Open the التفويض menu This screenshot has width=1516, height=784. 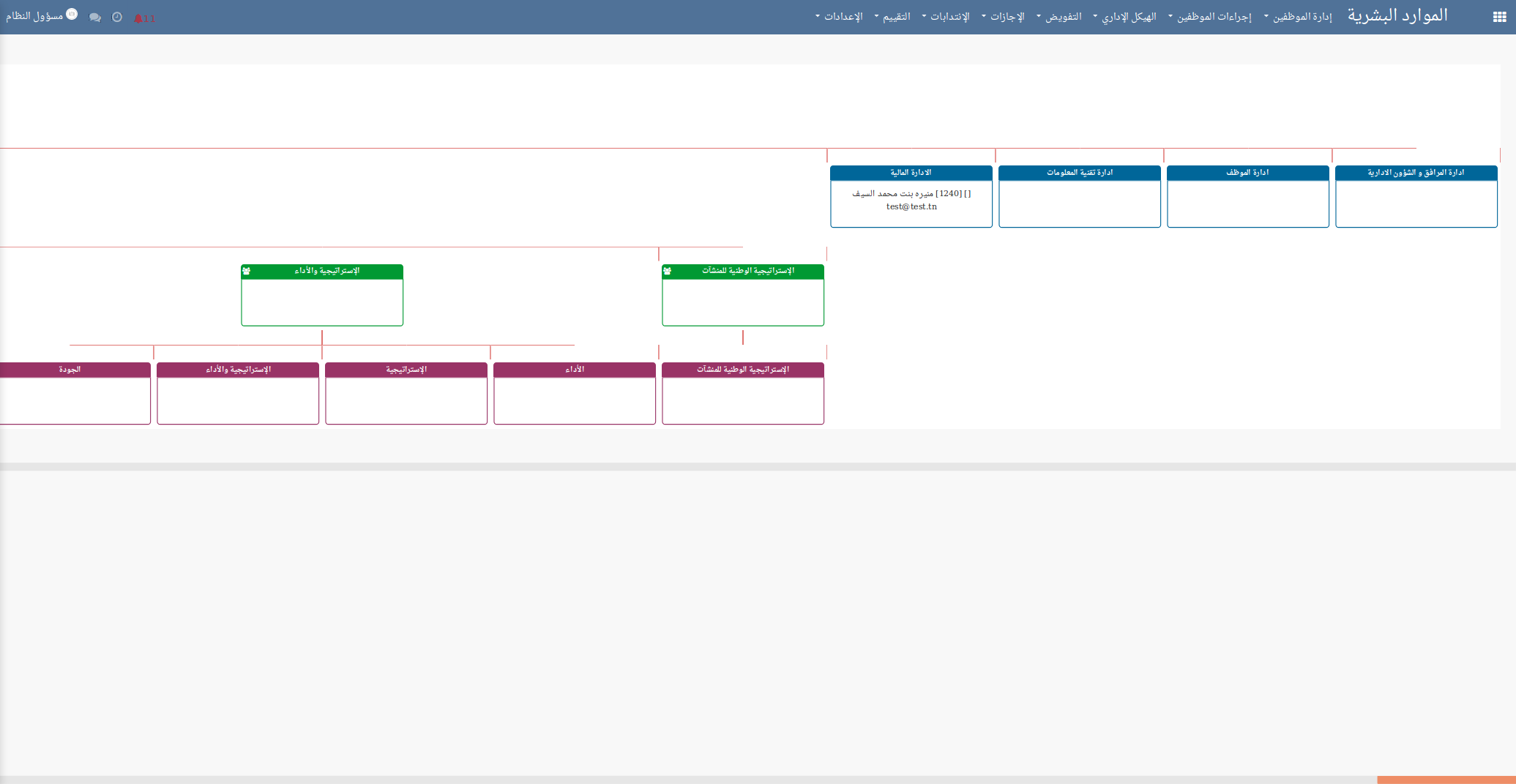[1059, 17]
